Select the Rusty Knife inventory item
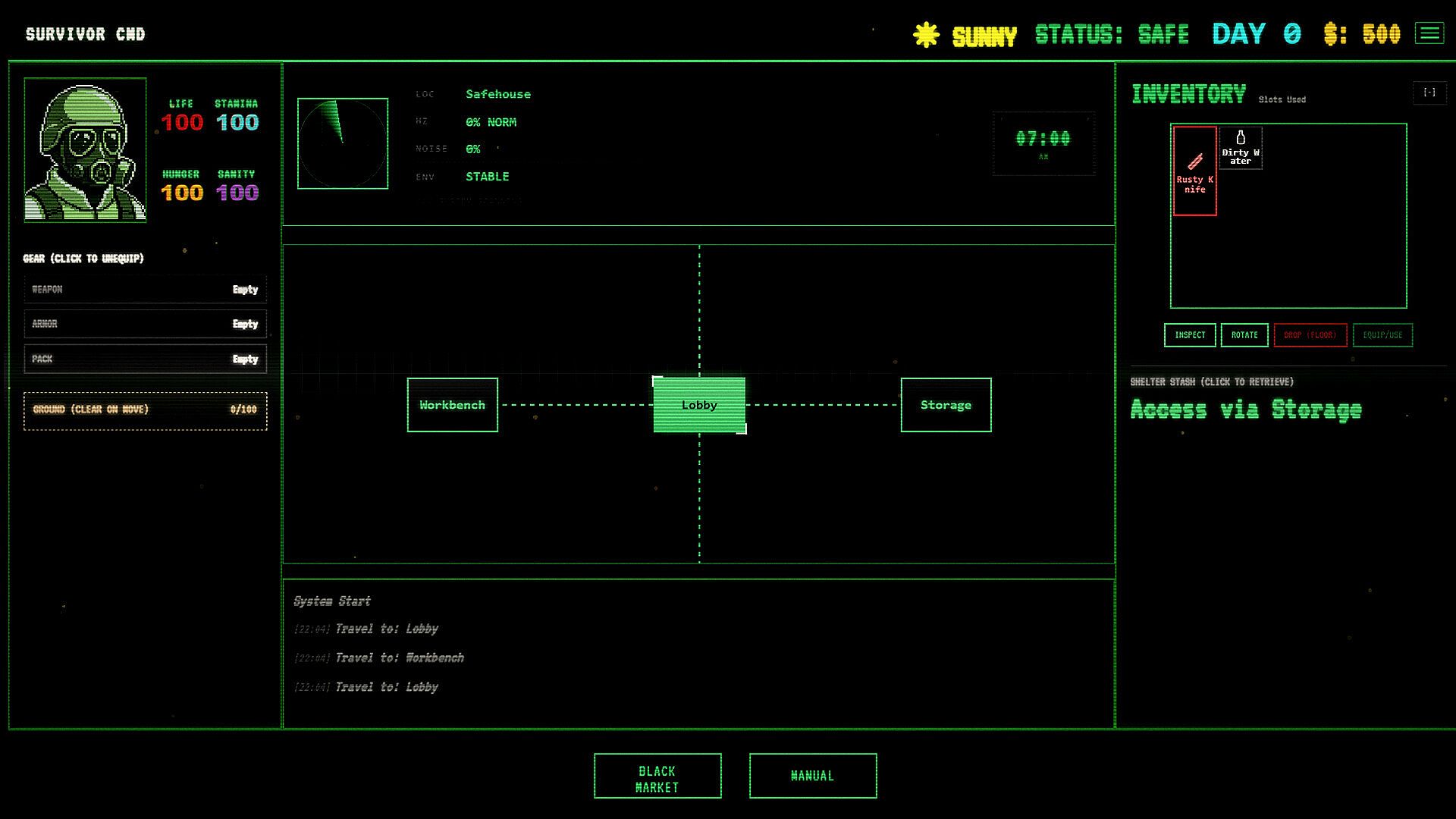1456x819 pixels. pos(1194,171)
